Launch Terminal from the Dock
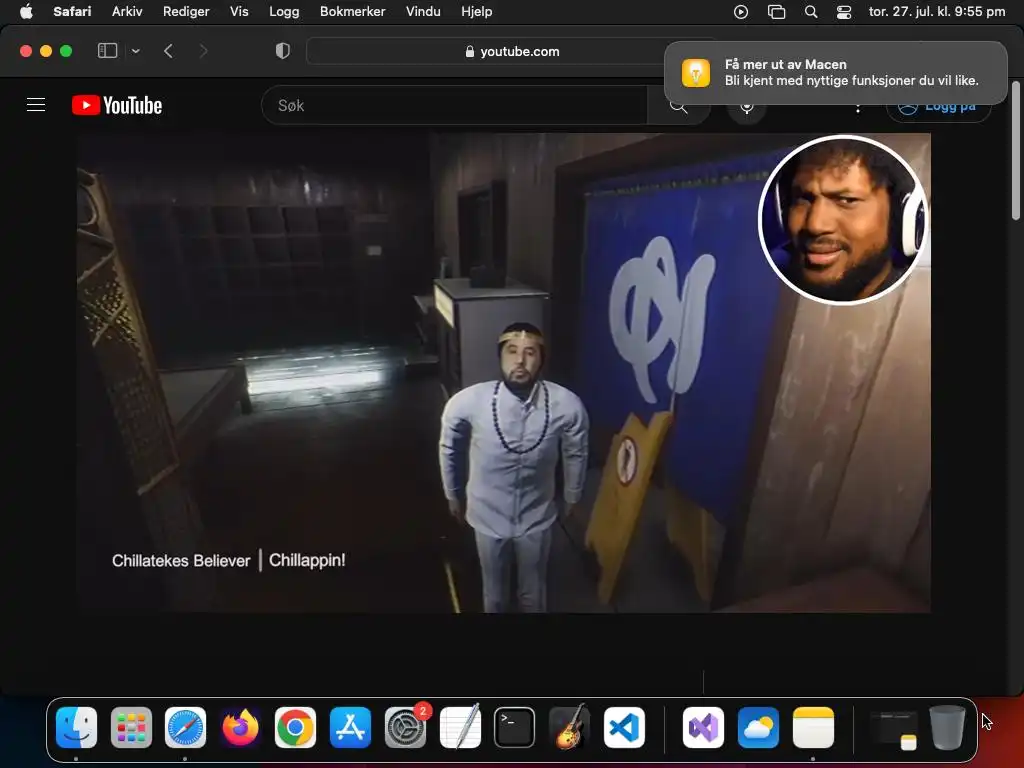 coord(515,728)
